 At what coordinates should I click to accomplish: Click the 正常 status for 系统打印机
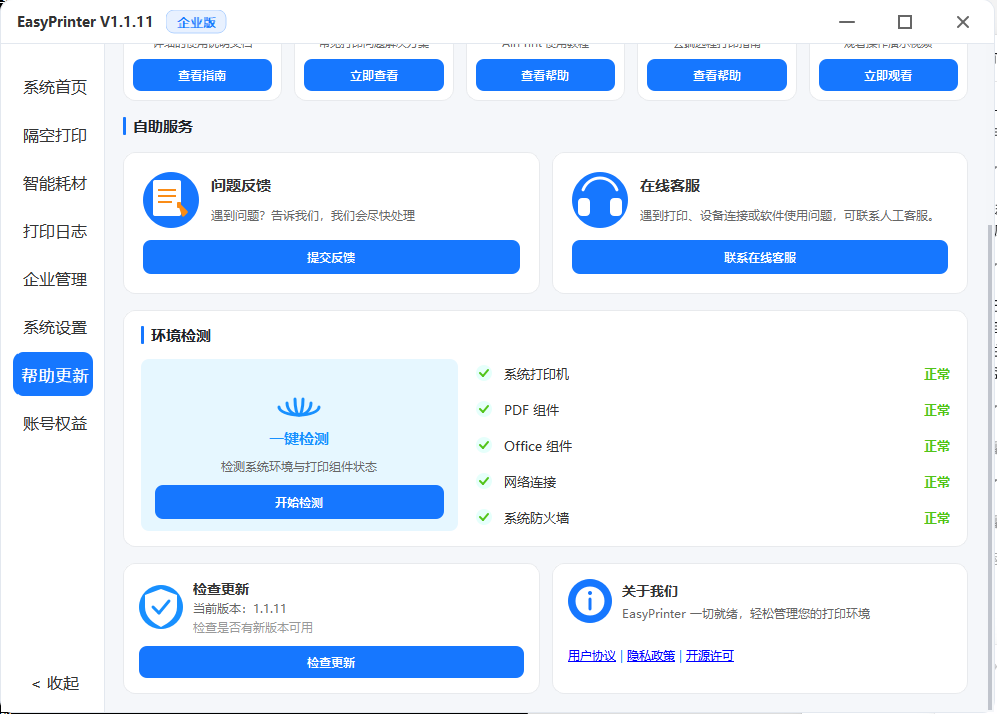(x=937, y=374)
